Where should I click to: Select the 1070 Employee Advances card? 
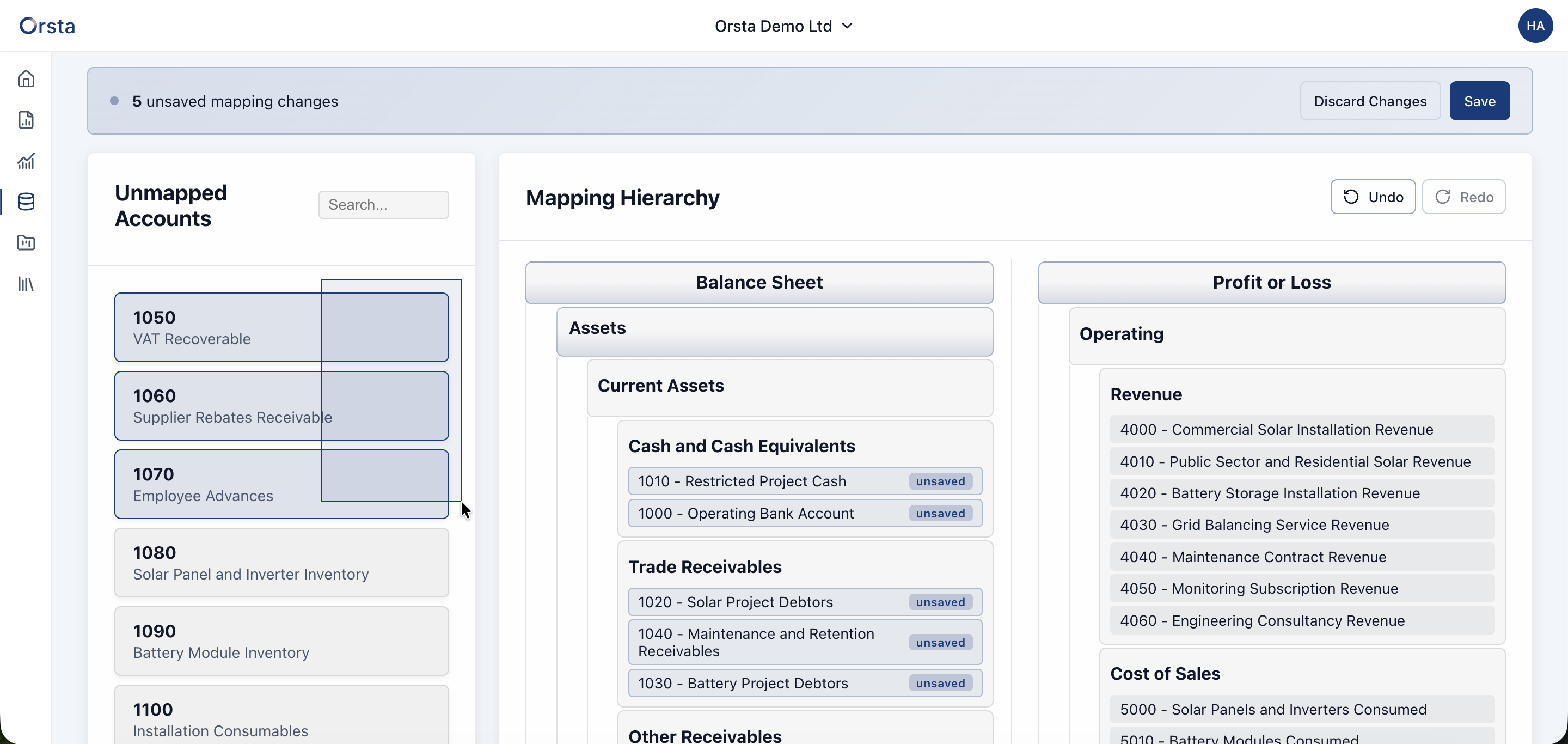[281, 485]
